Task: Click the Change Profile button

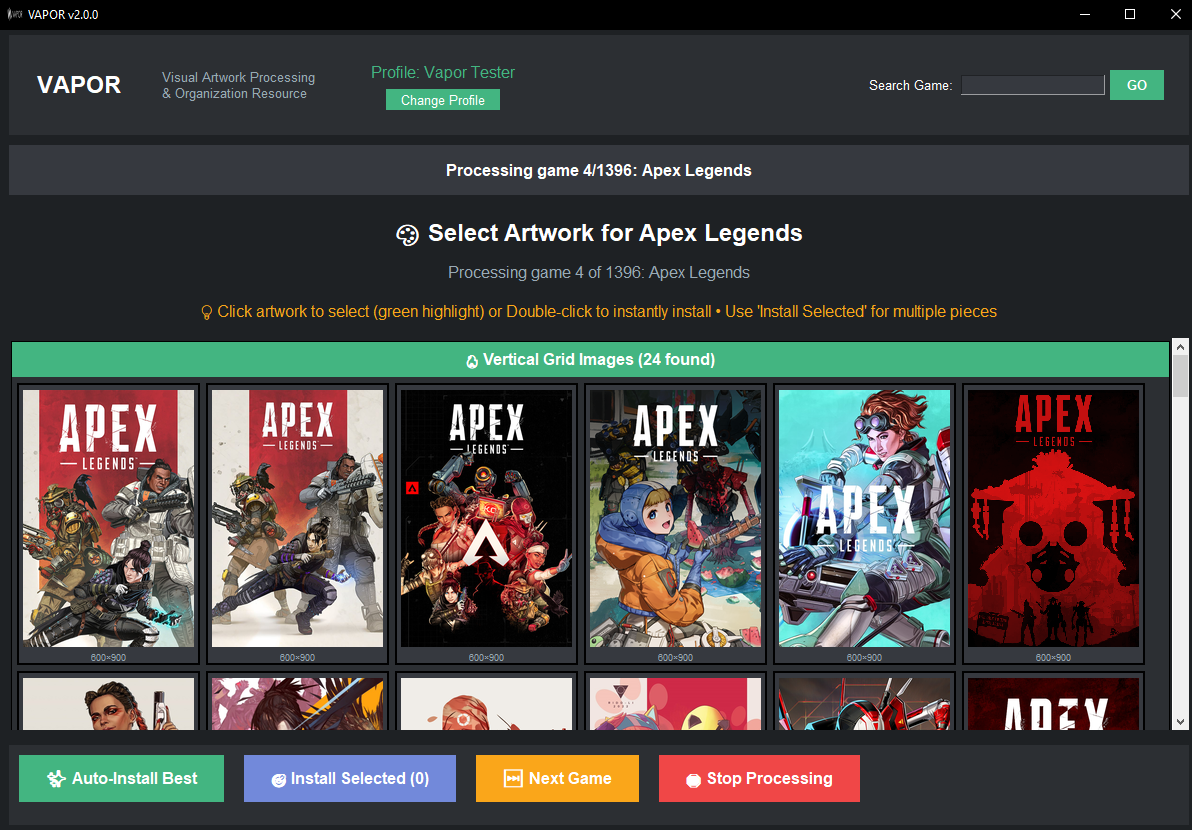Action: (x=442, y=100)
